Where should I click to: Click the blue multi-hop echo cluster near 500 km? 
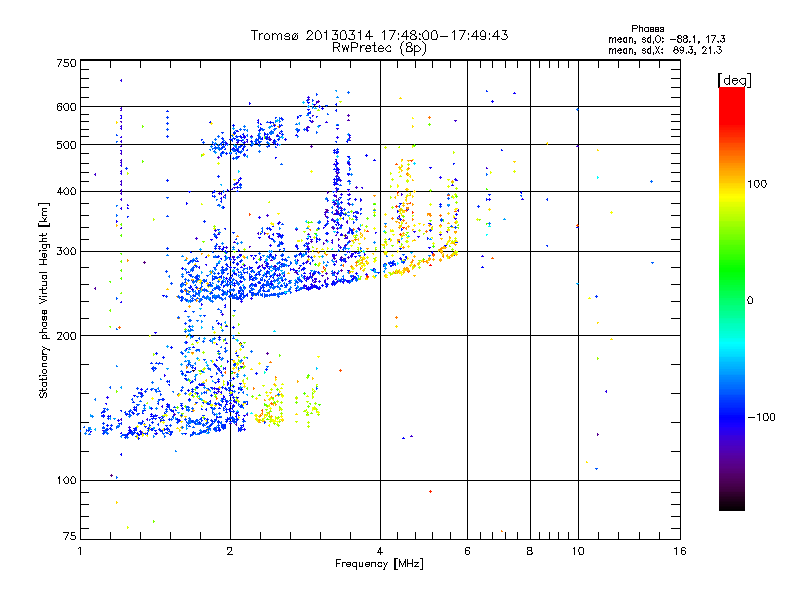(x=247, y=140)
